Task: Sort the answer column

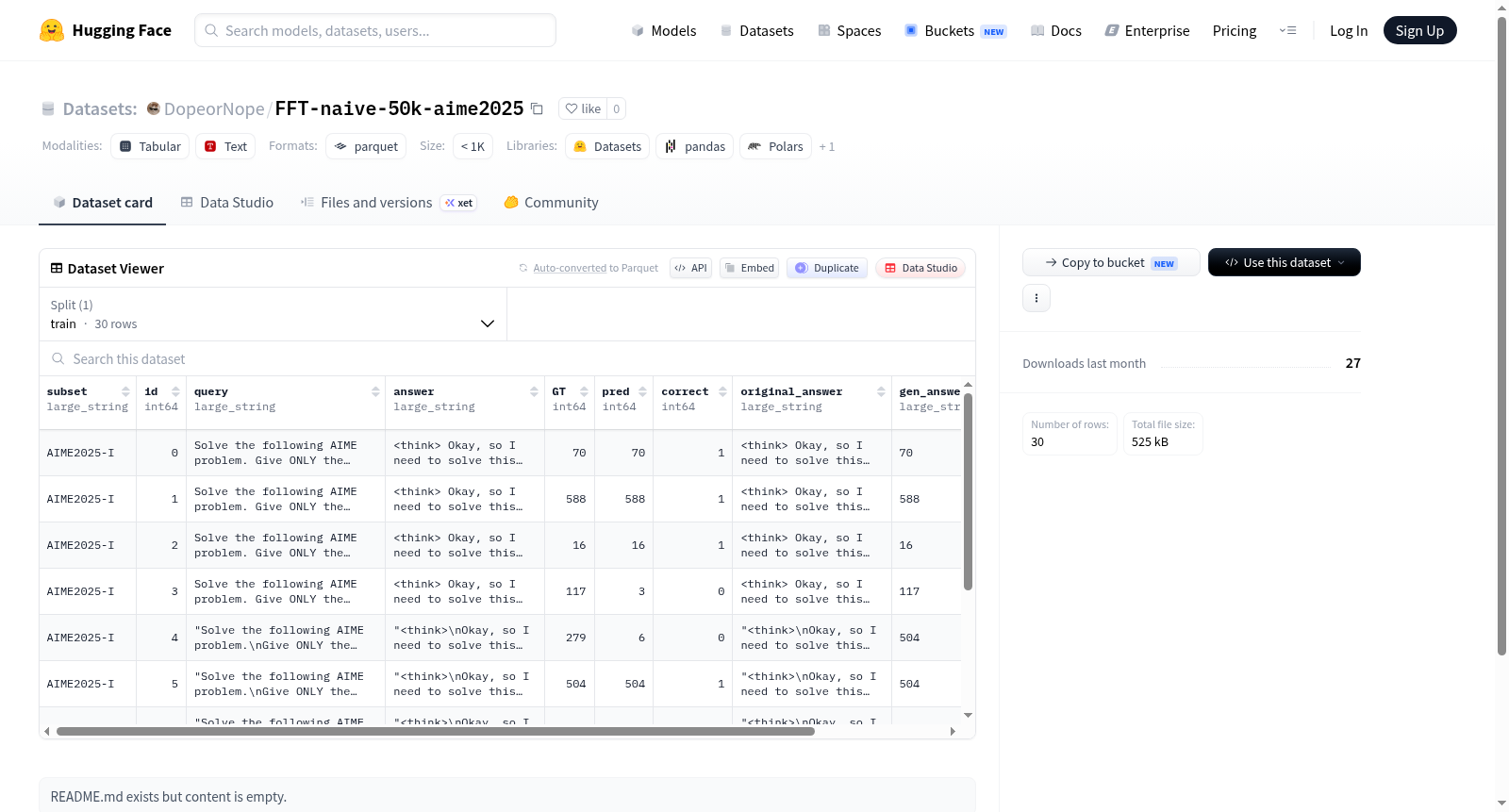Action: click(534, 391)
